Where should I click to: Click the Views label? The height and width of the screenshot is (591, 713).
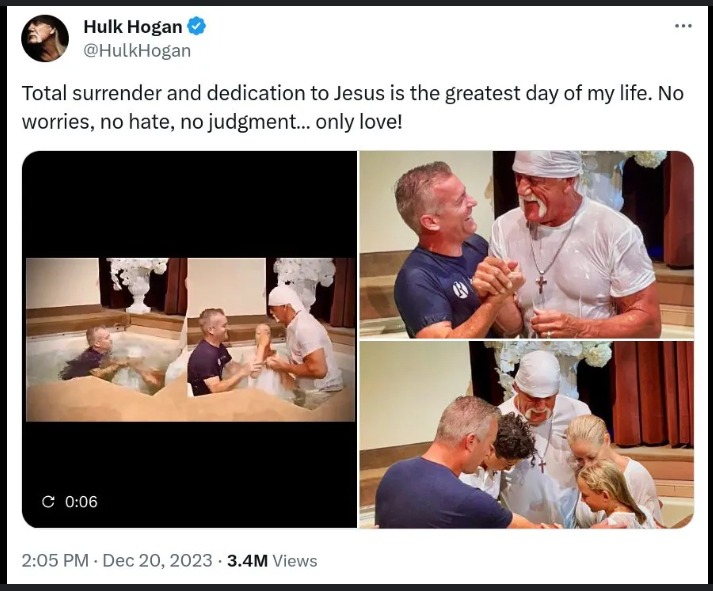(295, 561)
